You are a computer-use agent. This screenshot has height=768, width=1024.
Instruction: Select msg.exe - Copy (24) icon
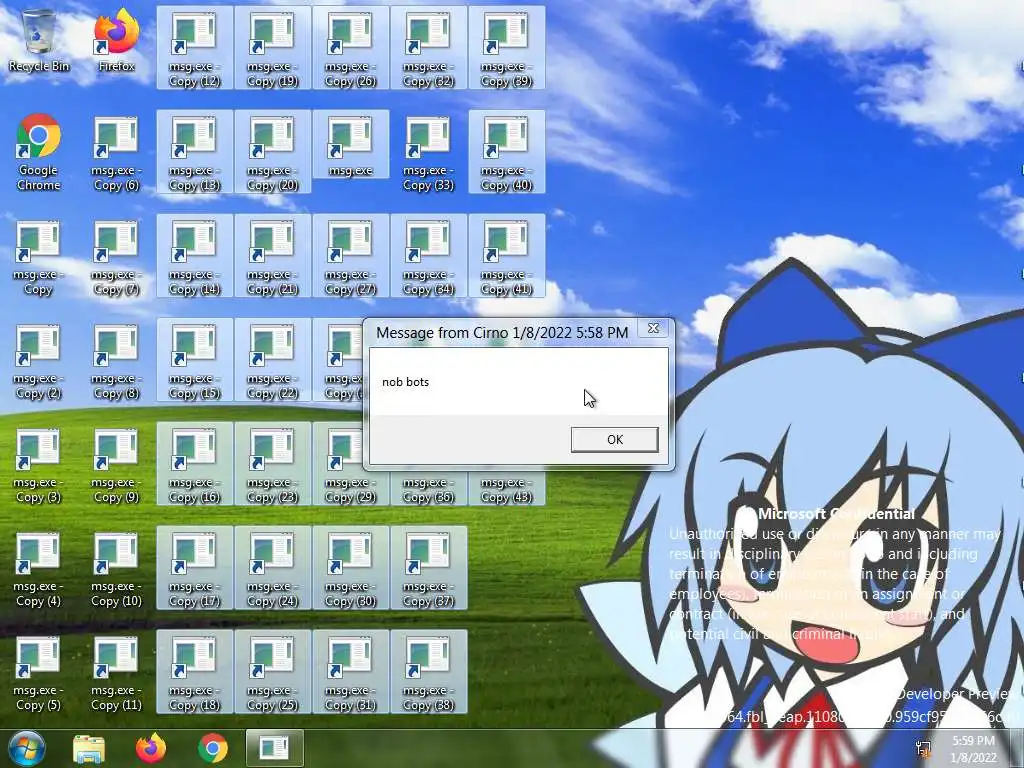click(x=272, y=568)
